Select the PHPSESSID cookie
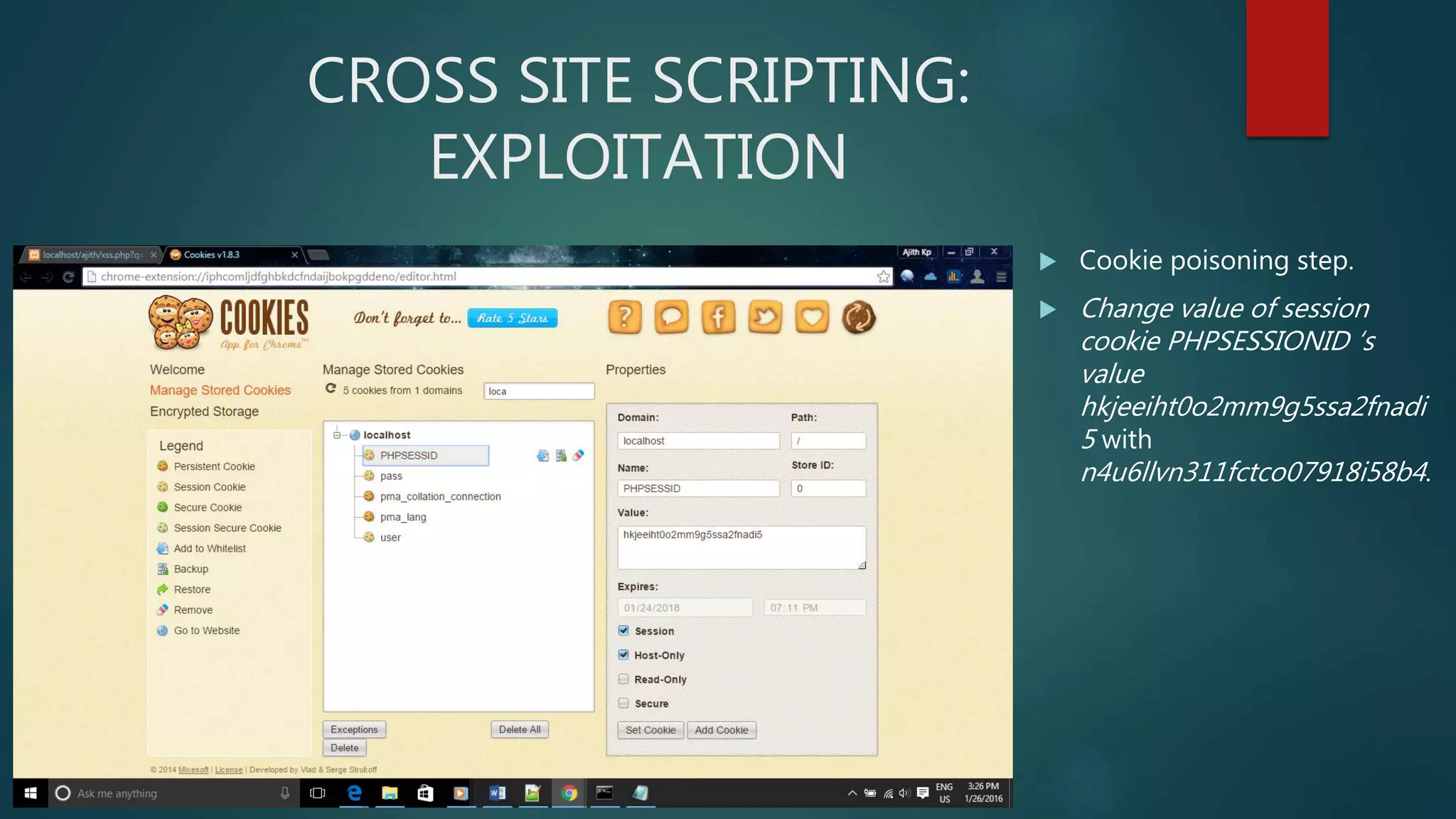This screenshot has width=1456, height=819. click(x=425, y=456)
